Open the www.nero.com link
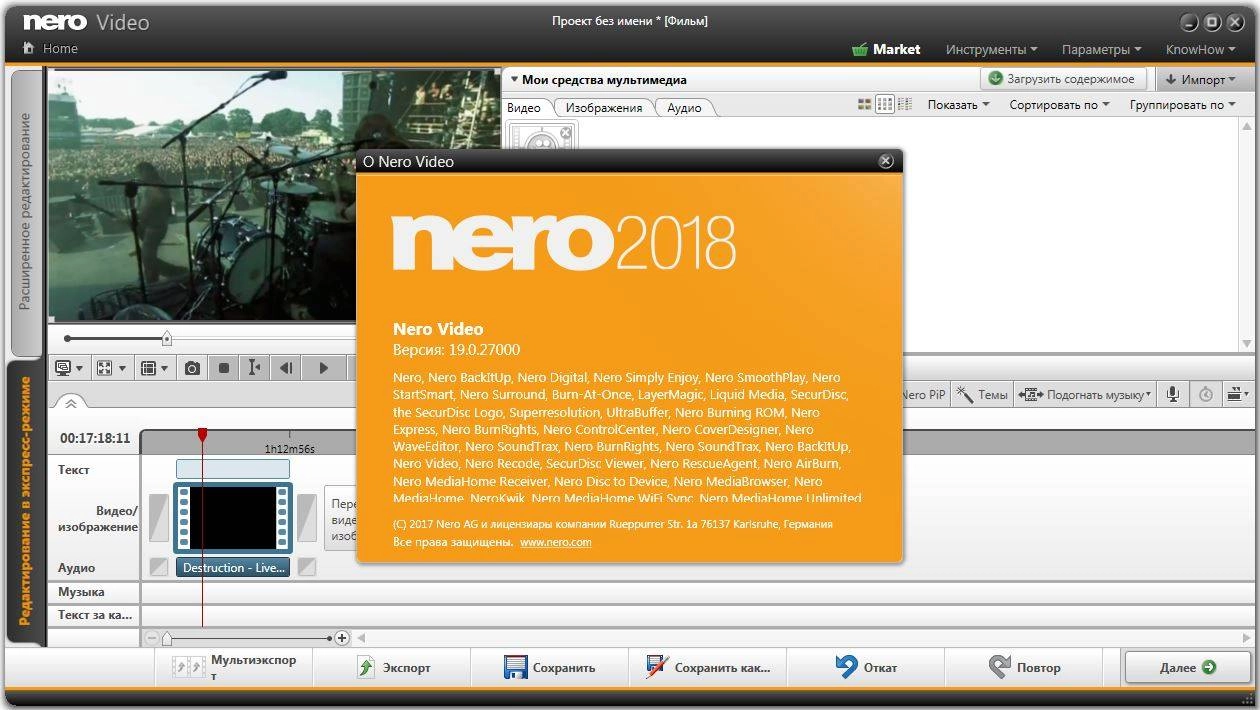The width and height of the screenshot is (1260, 710). tap(556, 542)
